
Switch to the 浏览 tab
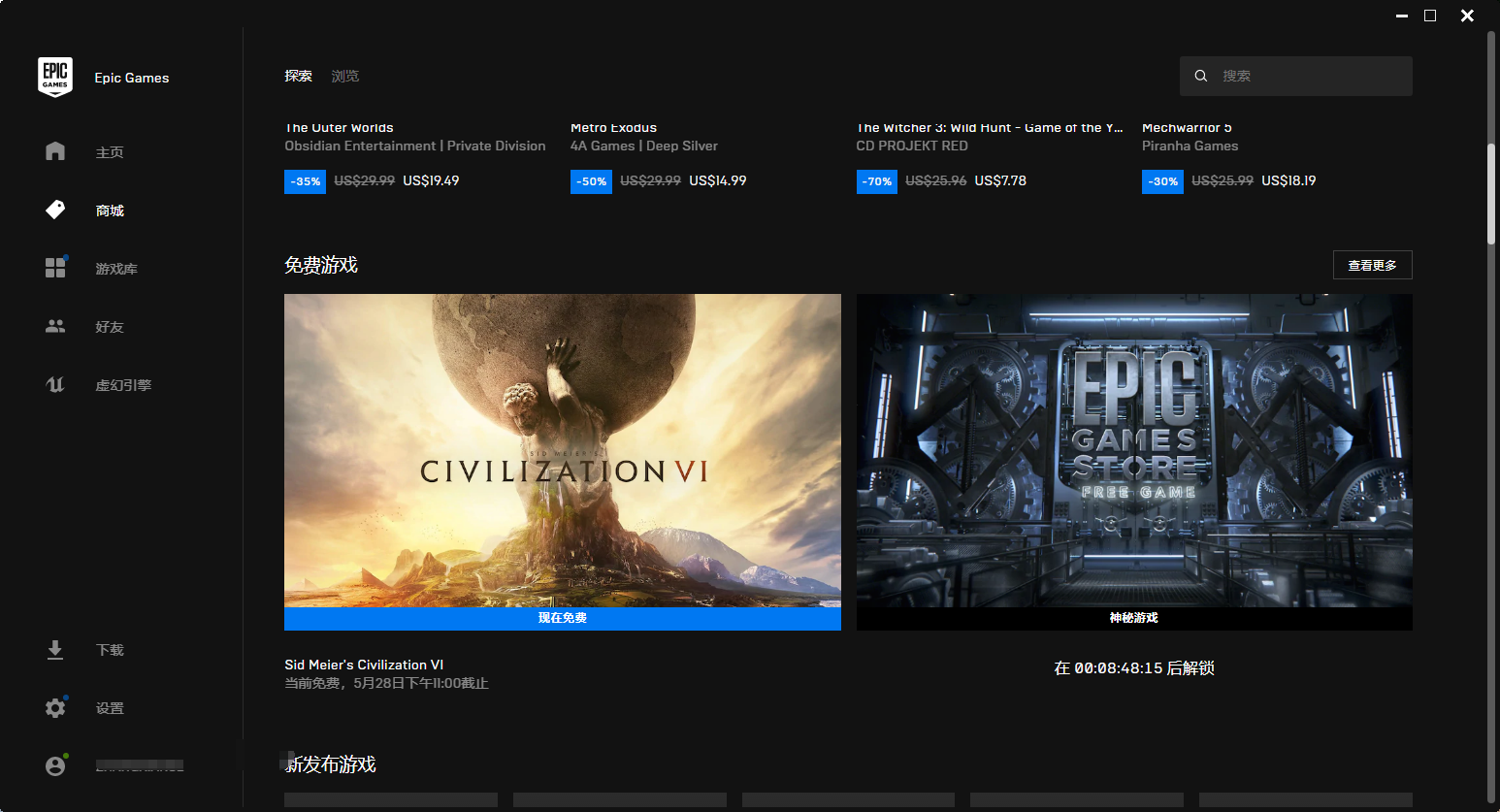(x=344, y=76)
